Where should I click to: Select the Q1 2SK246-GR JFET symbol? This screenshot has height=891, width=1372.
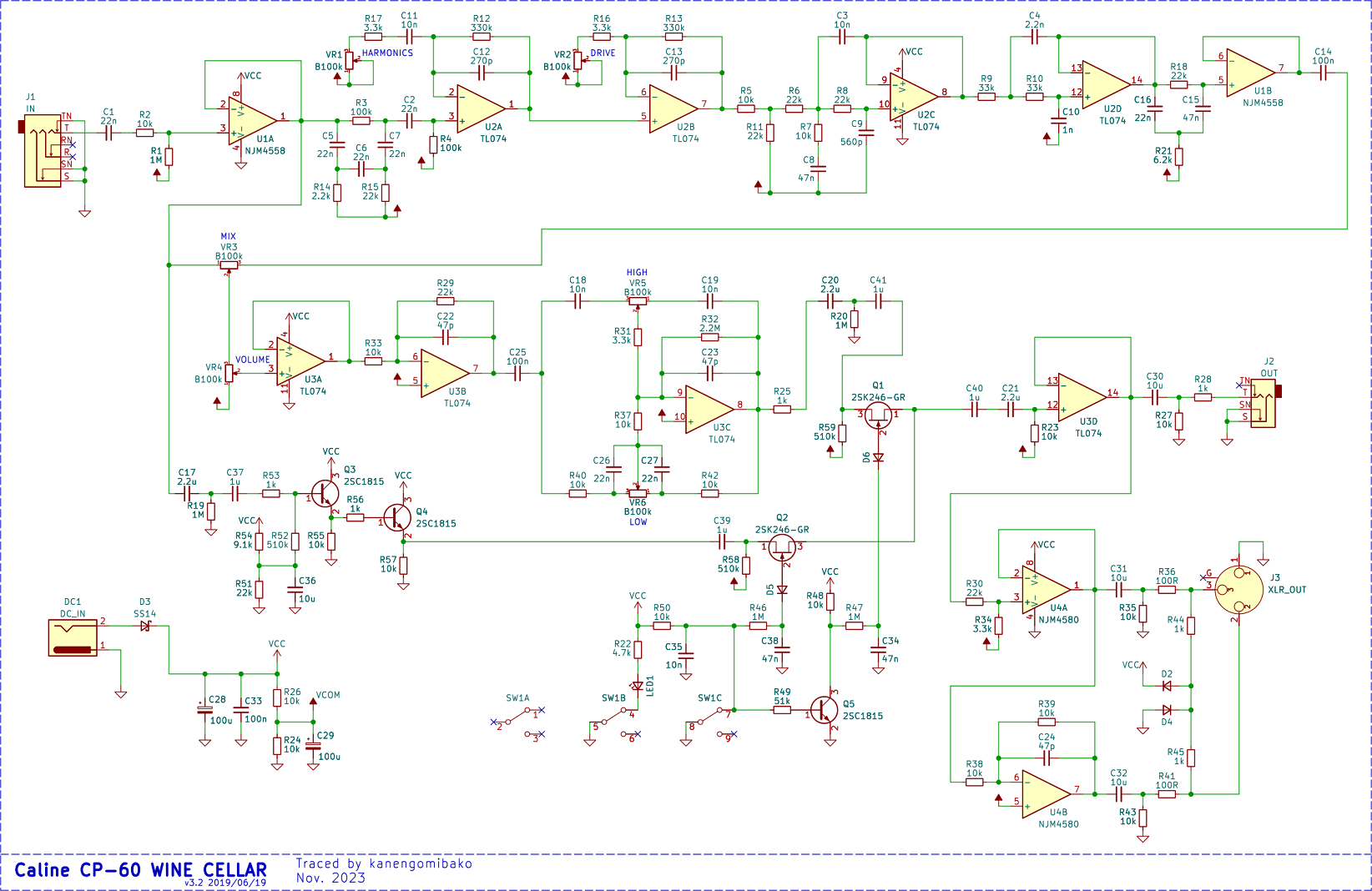coord(878,415)
